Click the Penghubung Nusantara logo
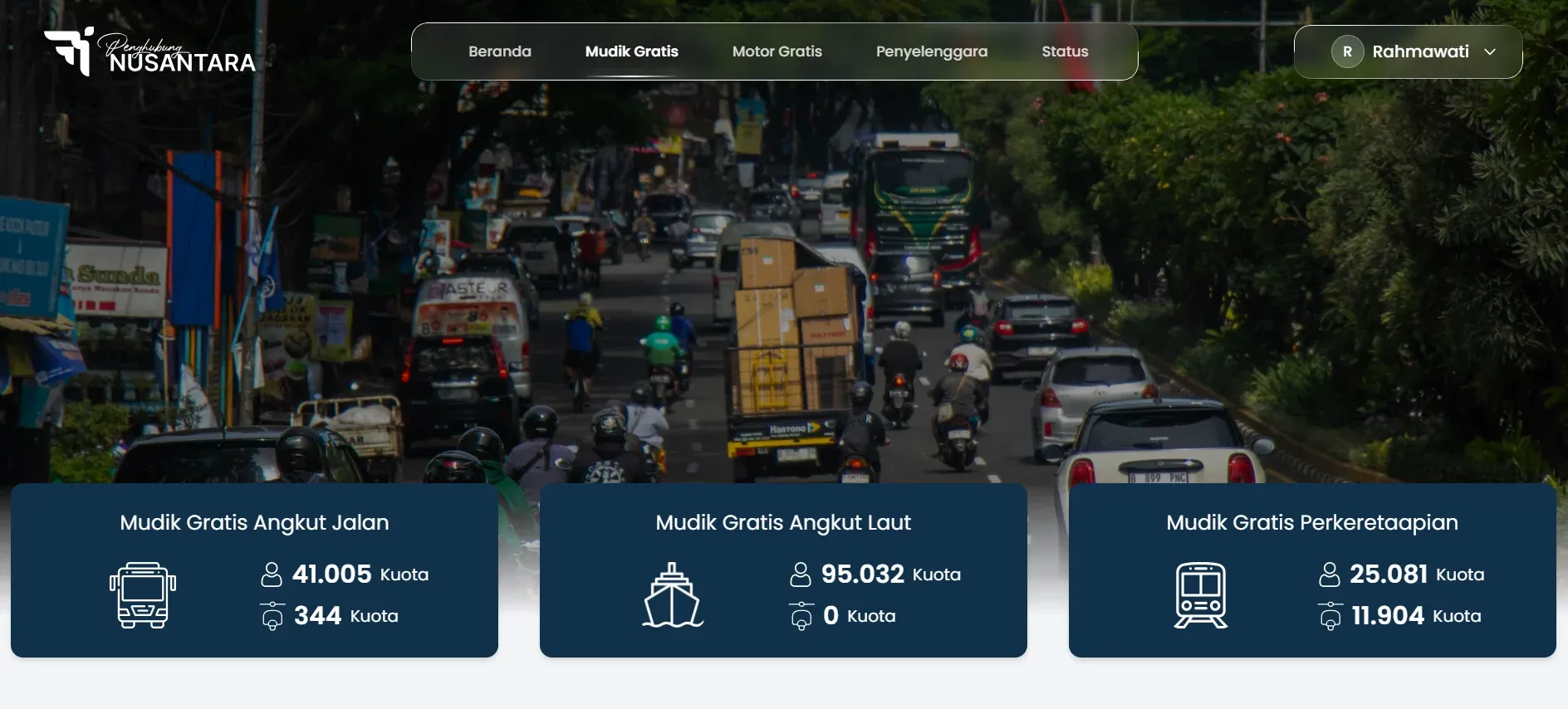This screenshot has height=709, width=1568. pyautogui.click(x=150, y=51)
